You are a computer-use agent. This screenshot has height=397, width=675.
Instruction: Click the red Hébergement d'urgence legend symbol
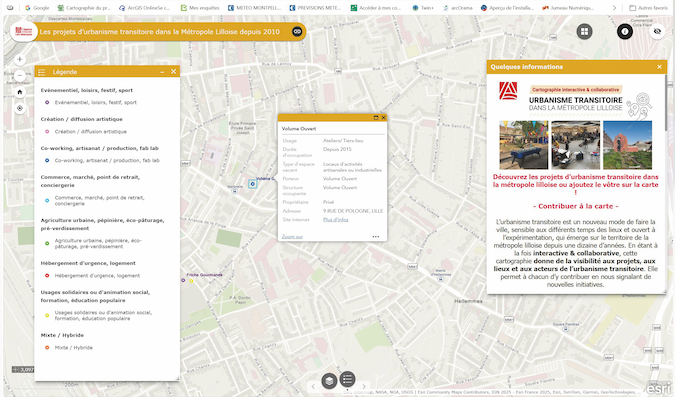point(47,275)
